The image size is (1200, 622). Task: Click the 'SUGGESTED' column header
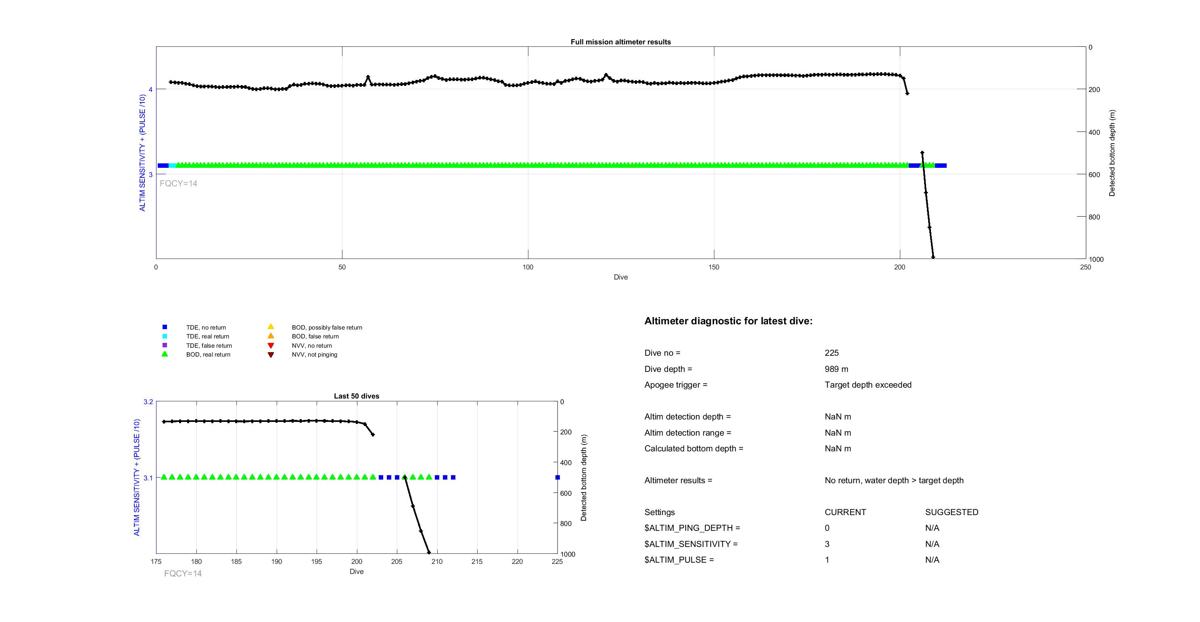(951, 512)
